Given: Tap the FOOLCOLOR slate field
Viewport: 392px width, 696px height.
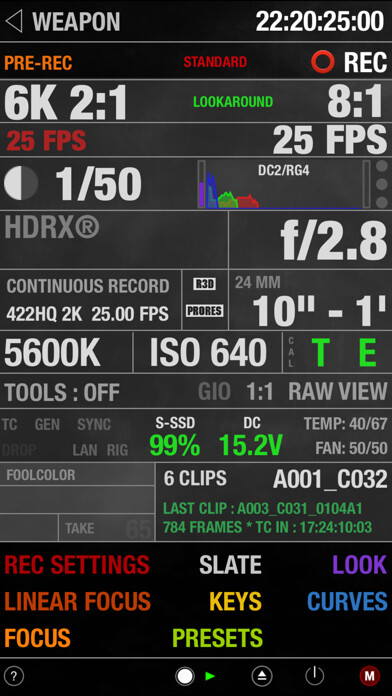Looking at the screenshot, I should 41,475.
